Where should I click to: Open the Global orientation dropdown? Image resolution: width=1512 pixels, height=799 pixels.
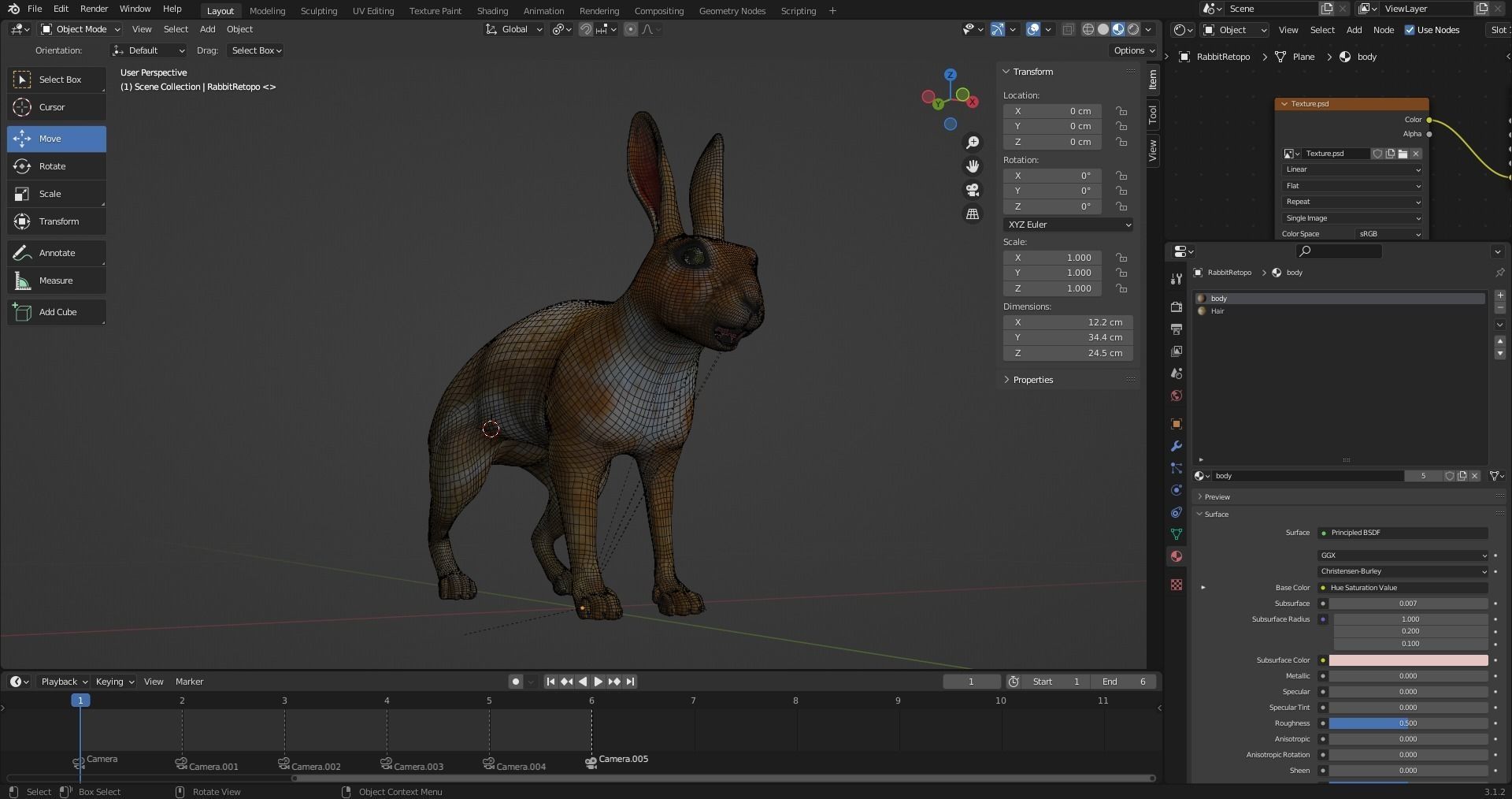513,29
